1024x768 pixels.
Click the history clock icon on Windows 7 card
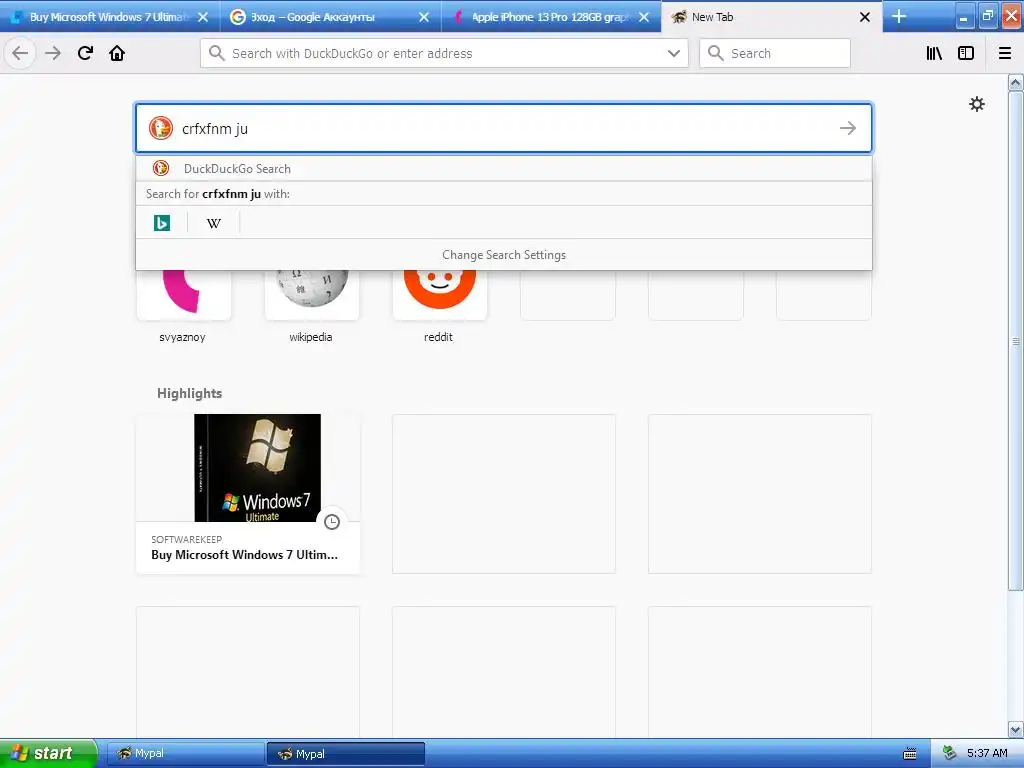[x=332, y=522]
